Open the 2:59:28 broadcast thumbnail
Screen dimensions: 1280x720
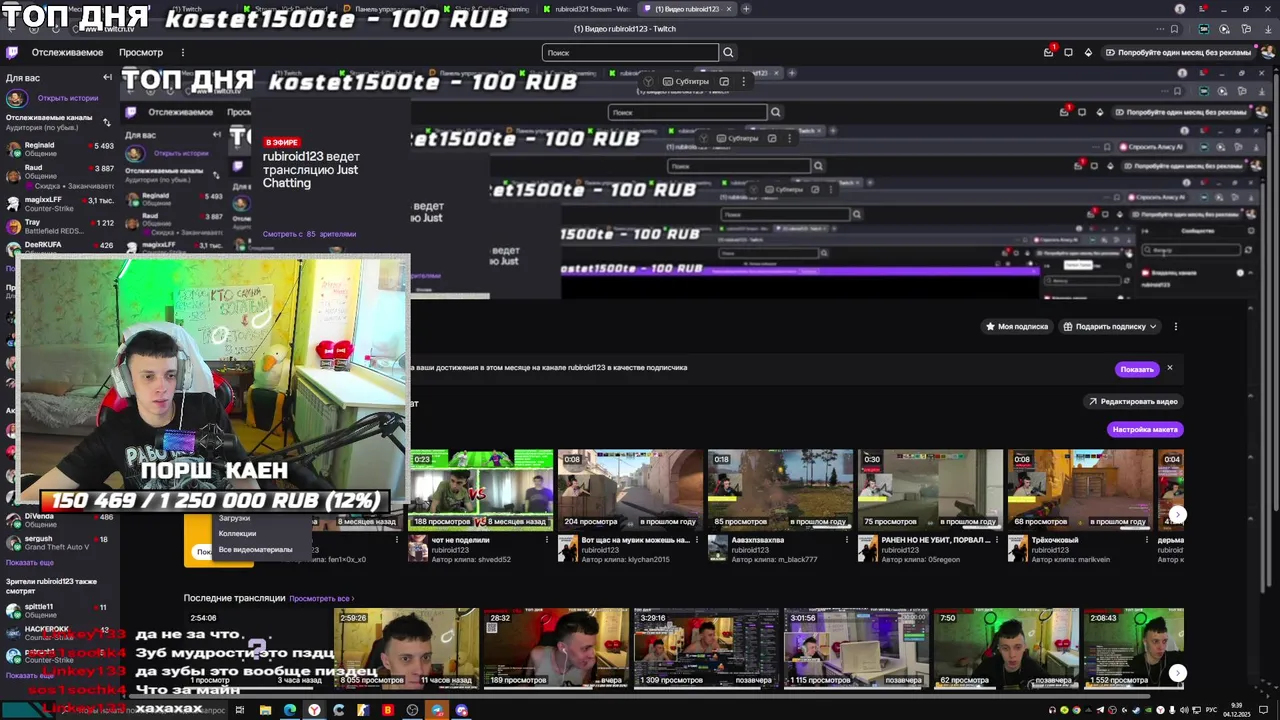pyautogui.click(x=406, y=648)
